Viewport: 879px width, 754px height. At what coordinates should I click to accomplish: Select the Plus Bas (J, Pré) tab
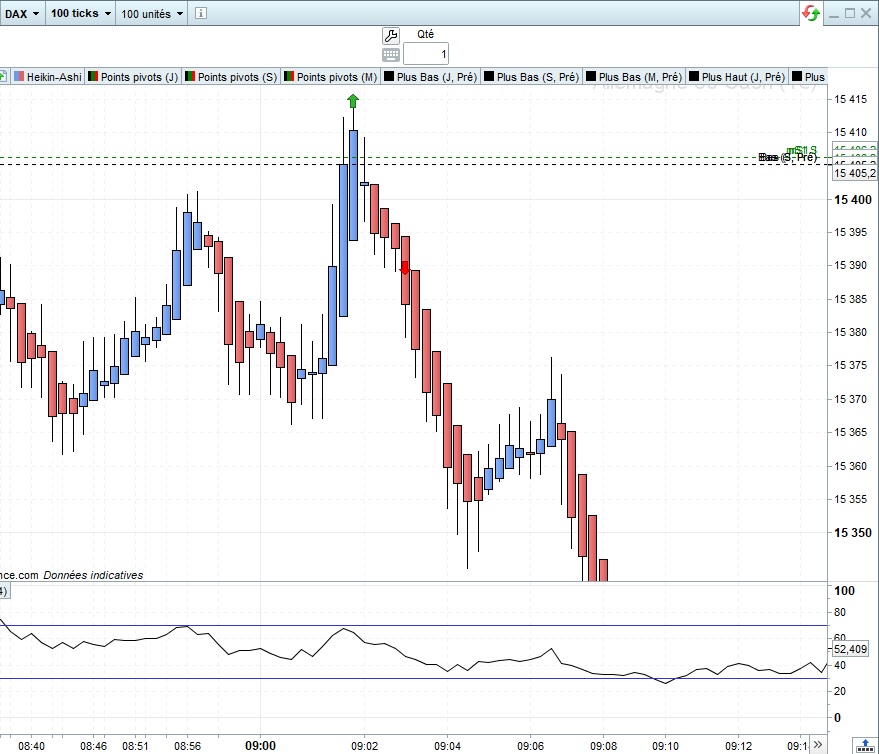[431, 77]
